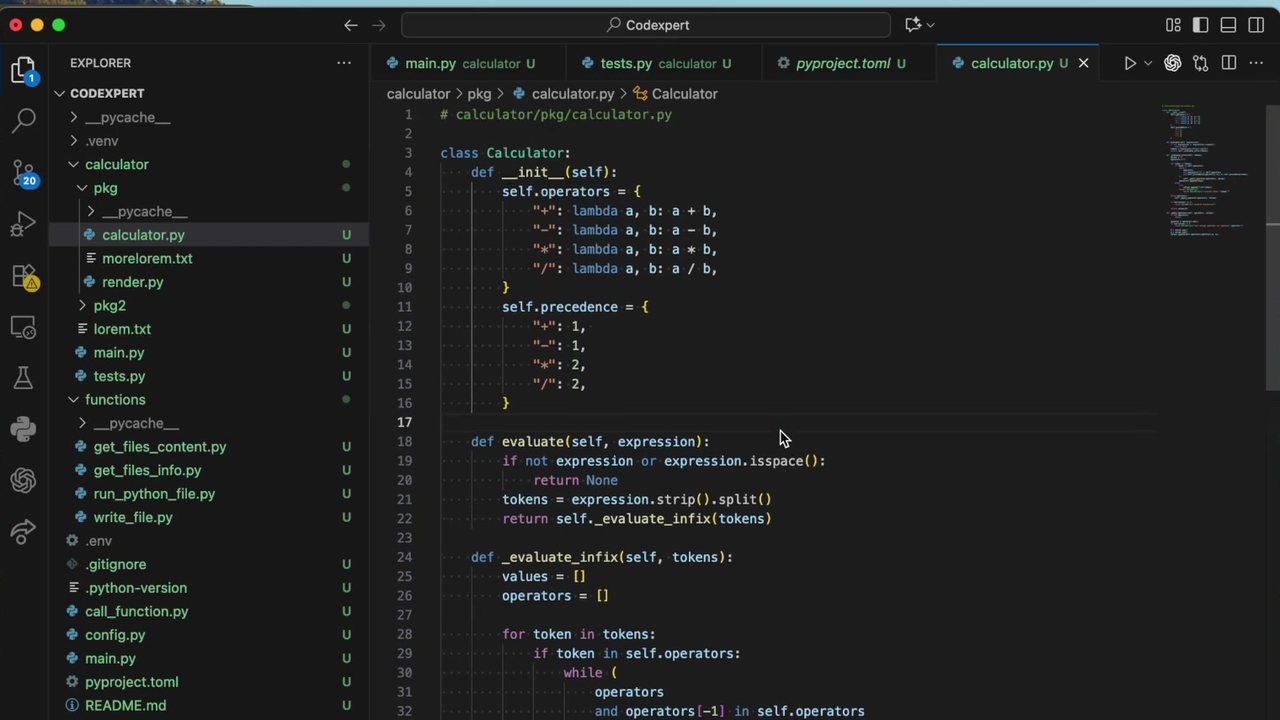
Task: Split the editor to the right
Action: tap(1229, 63)
